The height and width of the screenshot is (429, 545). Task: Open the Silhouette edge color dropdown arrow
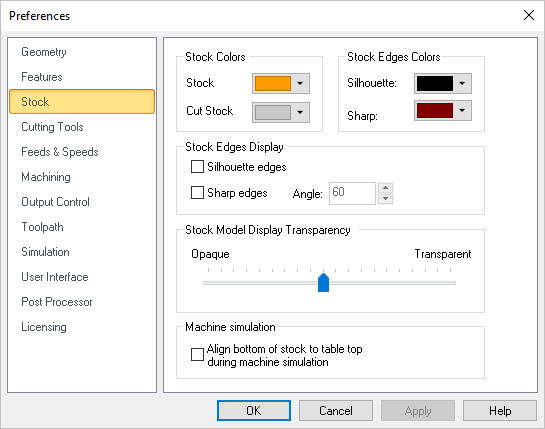click(462, 83)
